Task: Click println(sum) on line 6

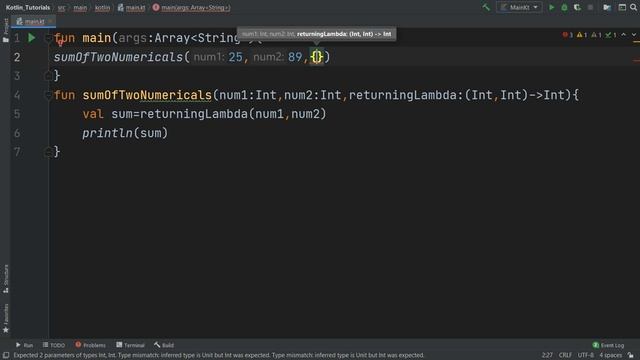Action: [125, 133]
